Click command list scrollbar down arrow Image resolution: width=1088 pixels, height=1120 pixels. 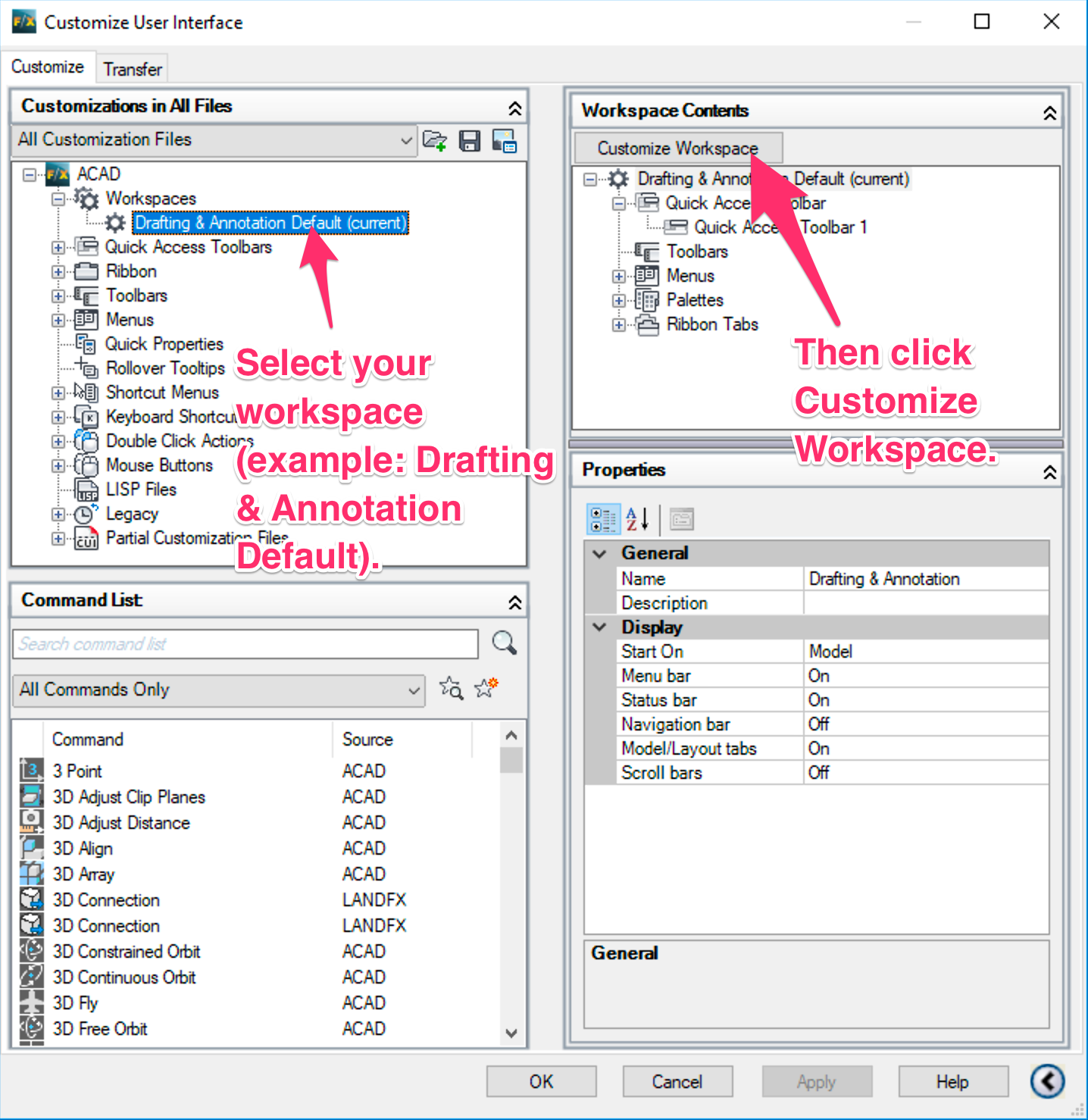(x=511, y=1033)
